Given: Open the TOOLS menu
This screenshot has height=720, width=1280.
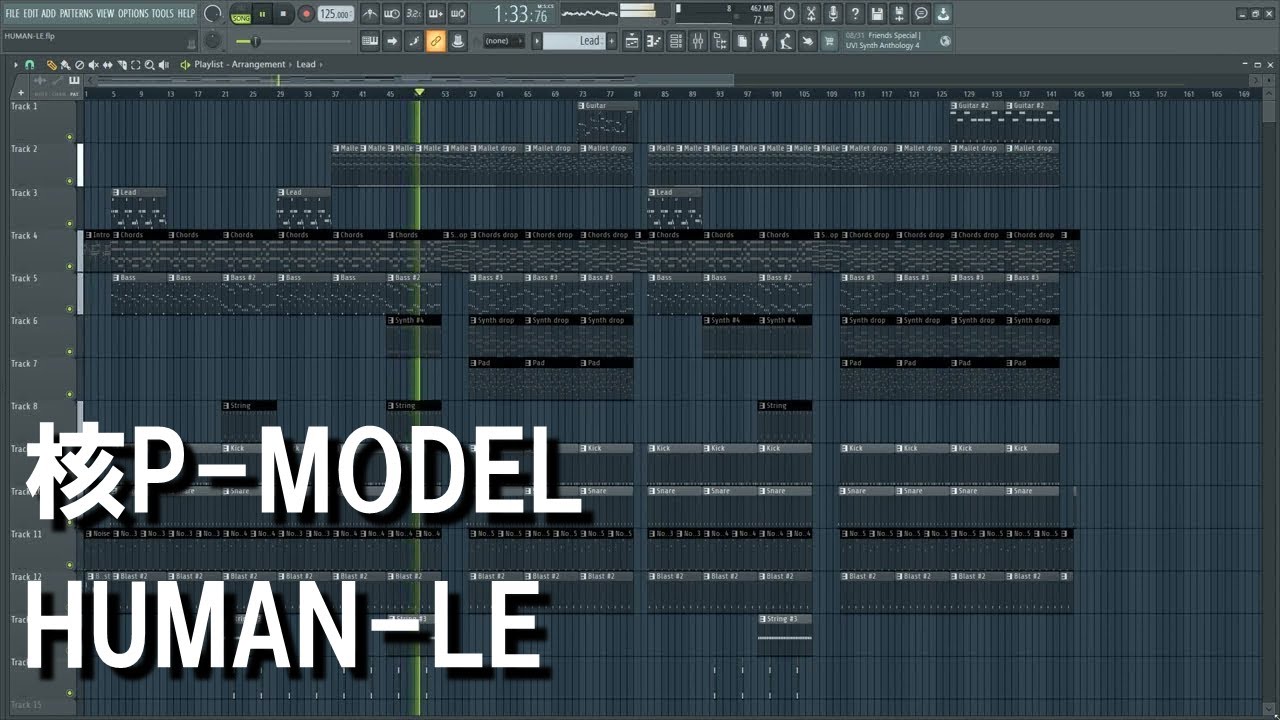Looking at the screenshot, I should click(x=162, y=14).
